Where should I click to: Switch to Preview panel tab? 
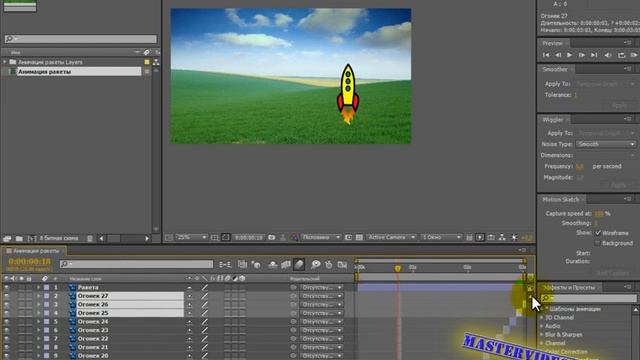point(553,43)
